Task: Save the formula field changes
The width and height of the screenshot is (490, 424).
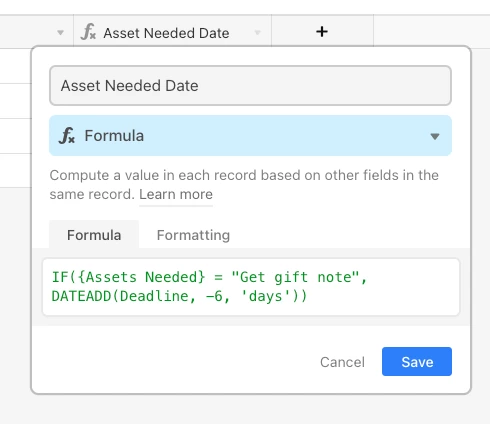Action: click(417, 362)
